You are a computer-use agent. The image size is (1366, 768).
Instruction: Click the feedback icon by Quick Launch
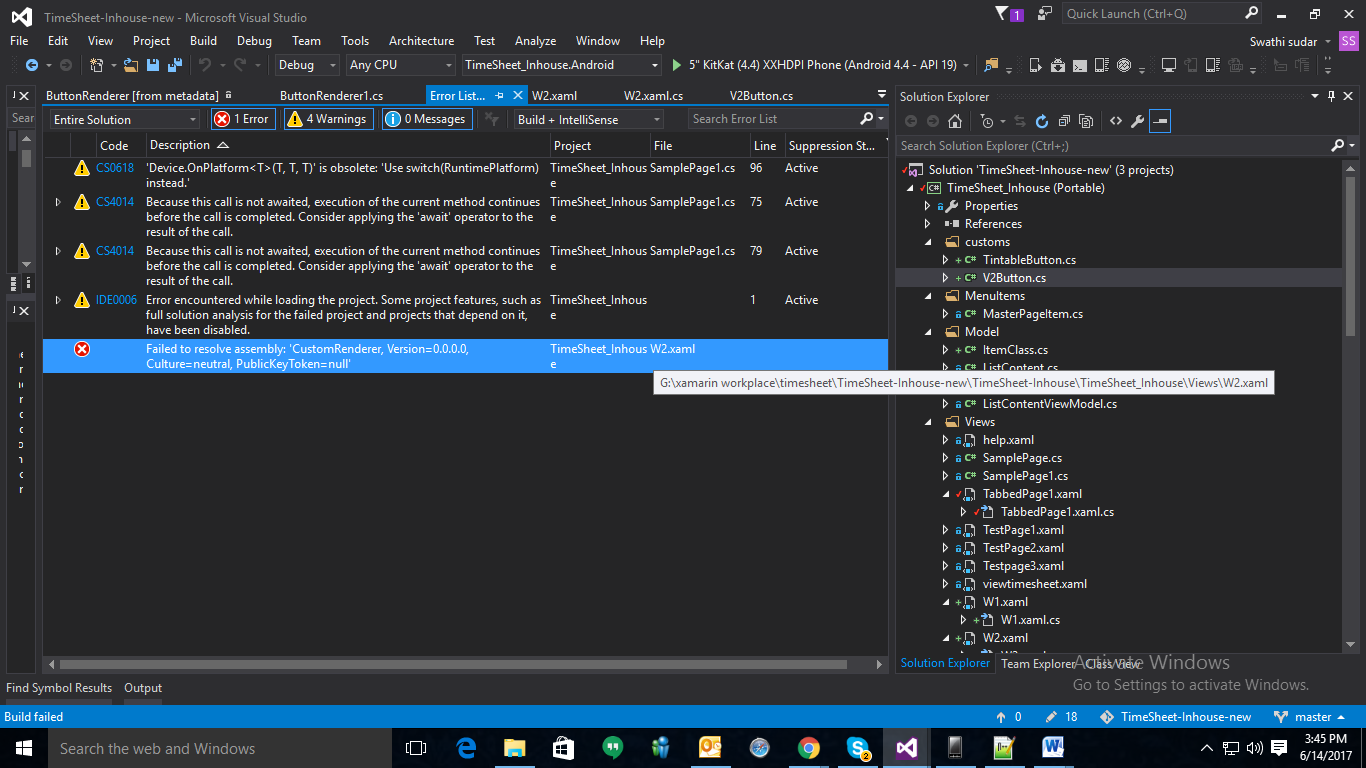coord(1045,14)
